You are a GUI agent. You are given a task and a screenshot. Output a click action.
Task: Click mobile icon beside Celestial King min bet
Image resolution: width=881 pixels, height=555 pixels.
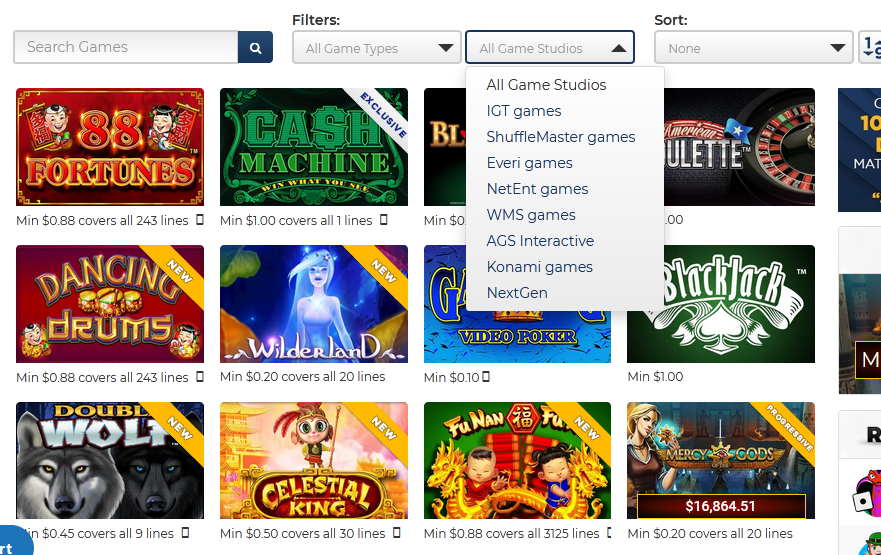pos(397,533)
